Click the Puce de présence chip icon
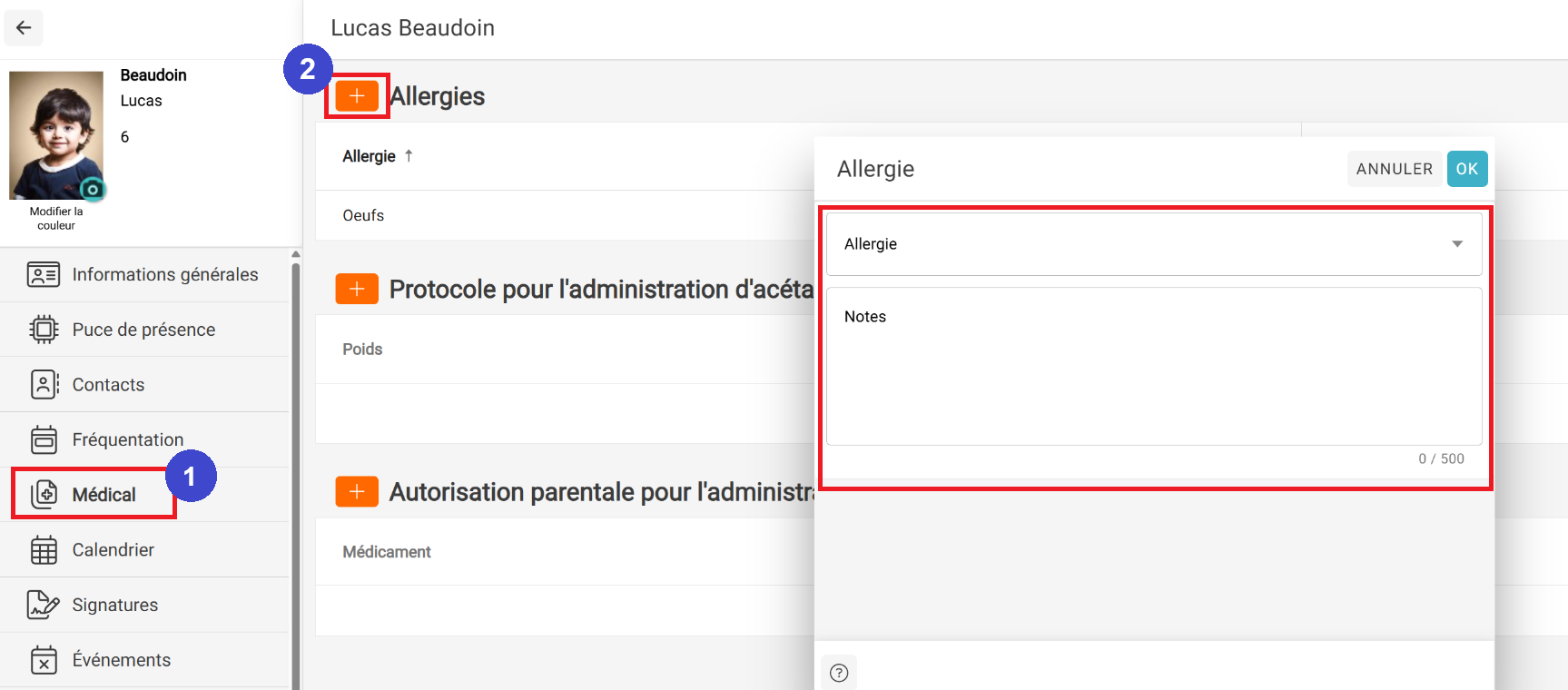The height and width of the screenshot is (690, 1568). tap(44, 330)
